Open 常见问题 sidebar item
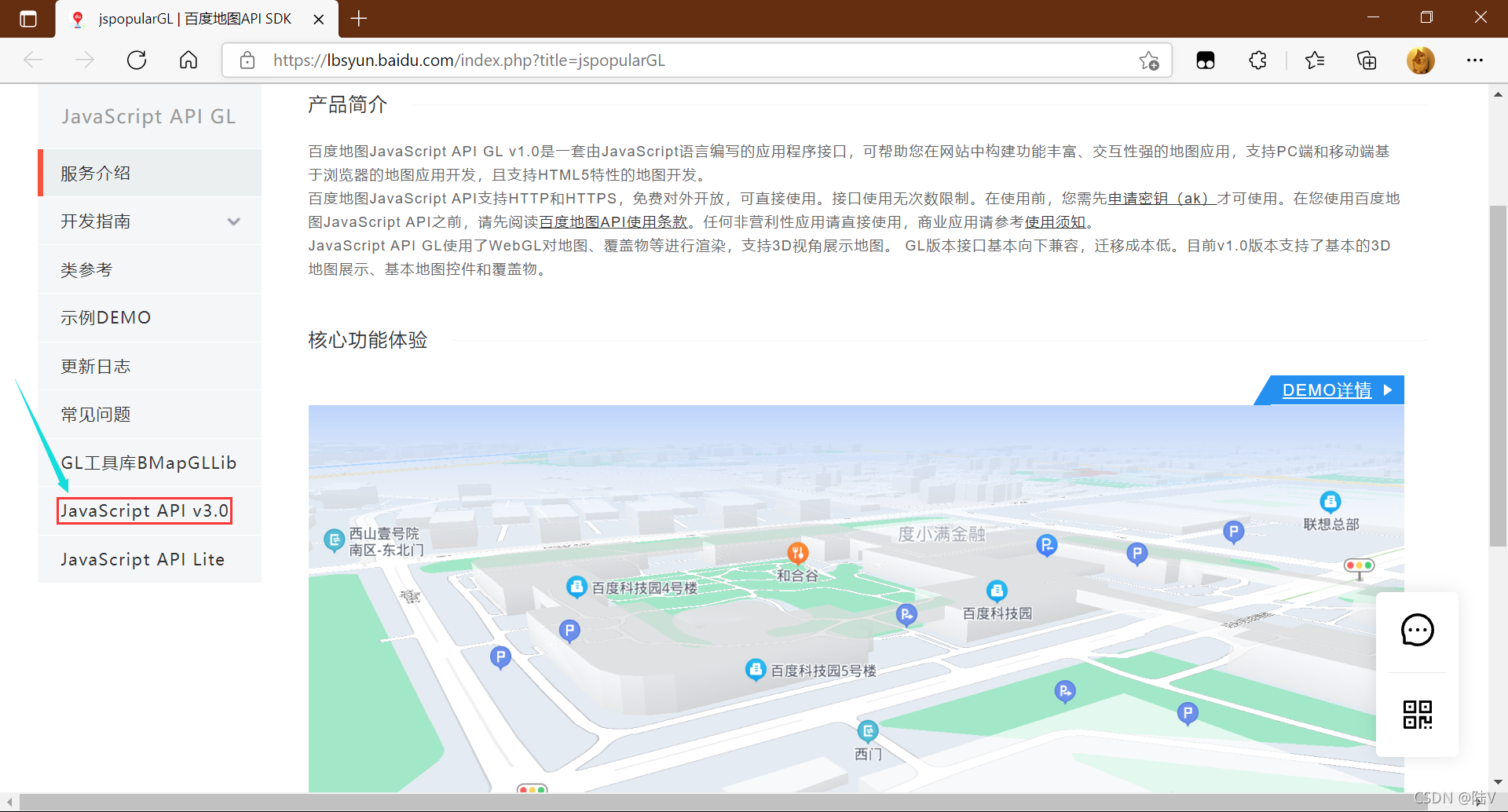 pos(149,414)
